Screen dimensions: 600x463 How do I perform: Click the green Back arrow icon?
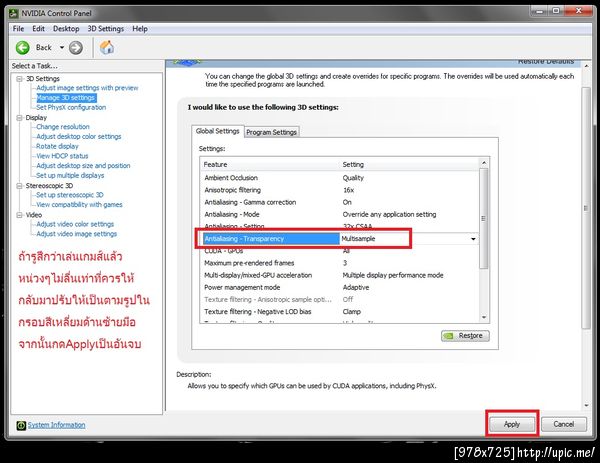pyautogui.click(x=23, y=48)
